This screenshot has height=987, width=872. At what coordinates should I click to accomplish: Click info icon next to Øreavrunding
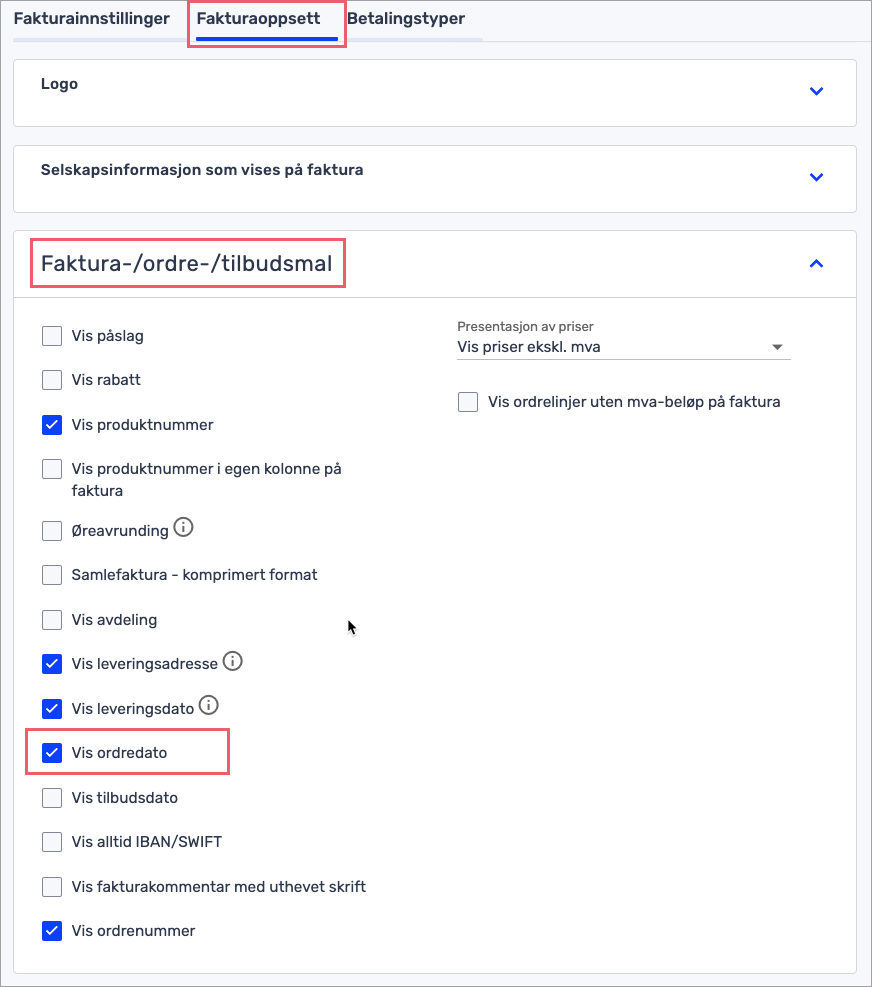[183, 527]
